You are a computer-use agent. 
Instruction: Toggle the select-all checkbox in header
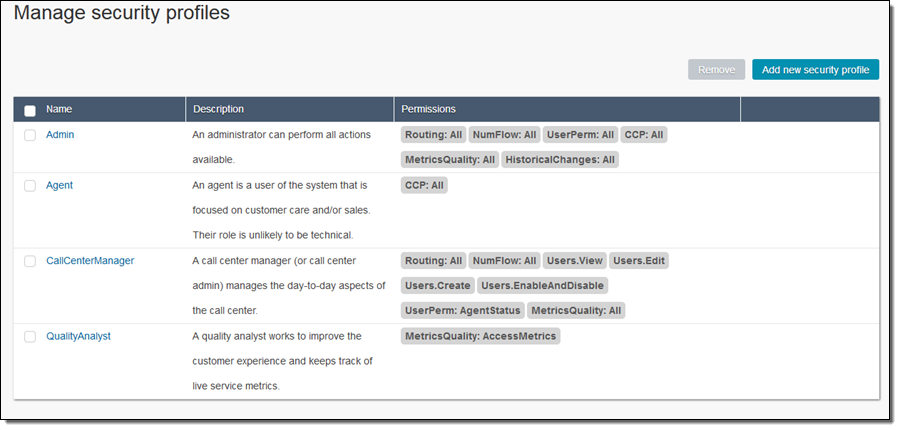[30, 110]
